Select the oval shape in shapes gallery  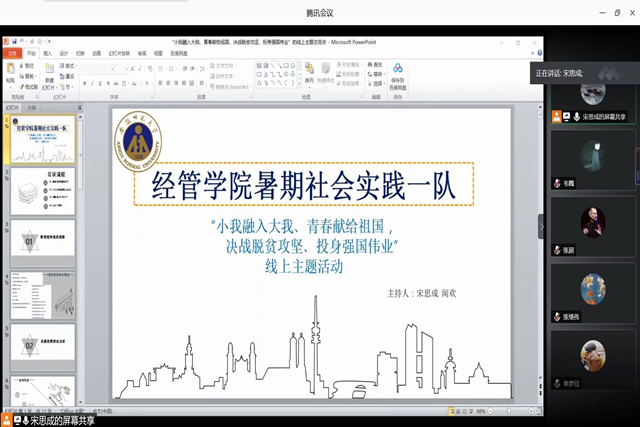point(293,66)
